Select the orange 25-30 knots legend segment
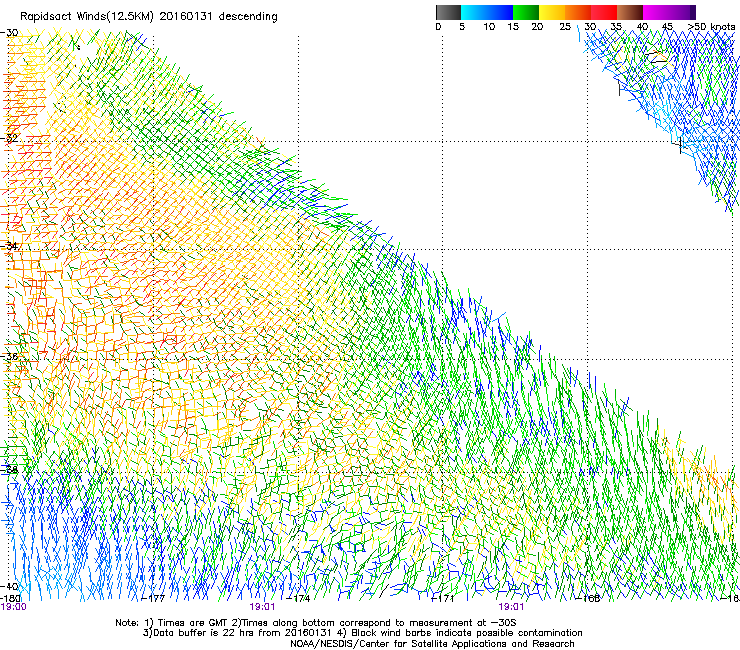The width and height of the screenshot is (740, 650). coord(578,12)
